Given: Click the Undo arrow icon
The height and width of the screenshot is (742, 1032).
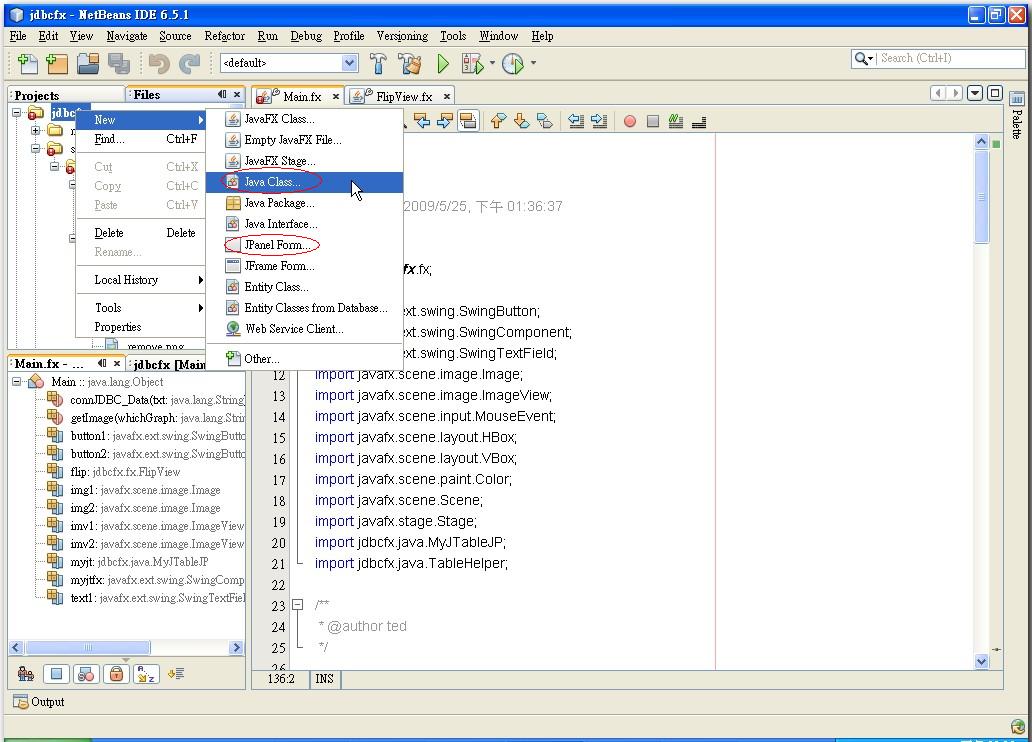Looking at the screenshot, I should tap(159, 63).
